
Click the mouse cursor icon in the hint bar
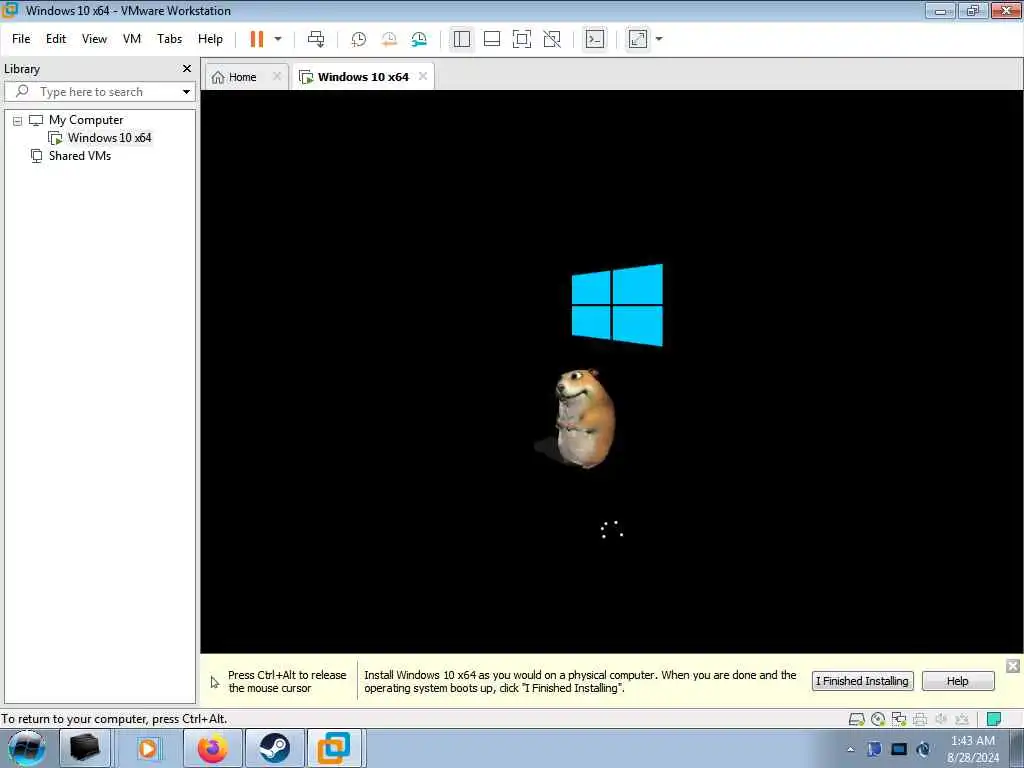tap(215, 682)
